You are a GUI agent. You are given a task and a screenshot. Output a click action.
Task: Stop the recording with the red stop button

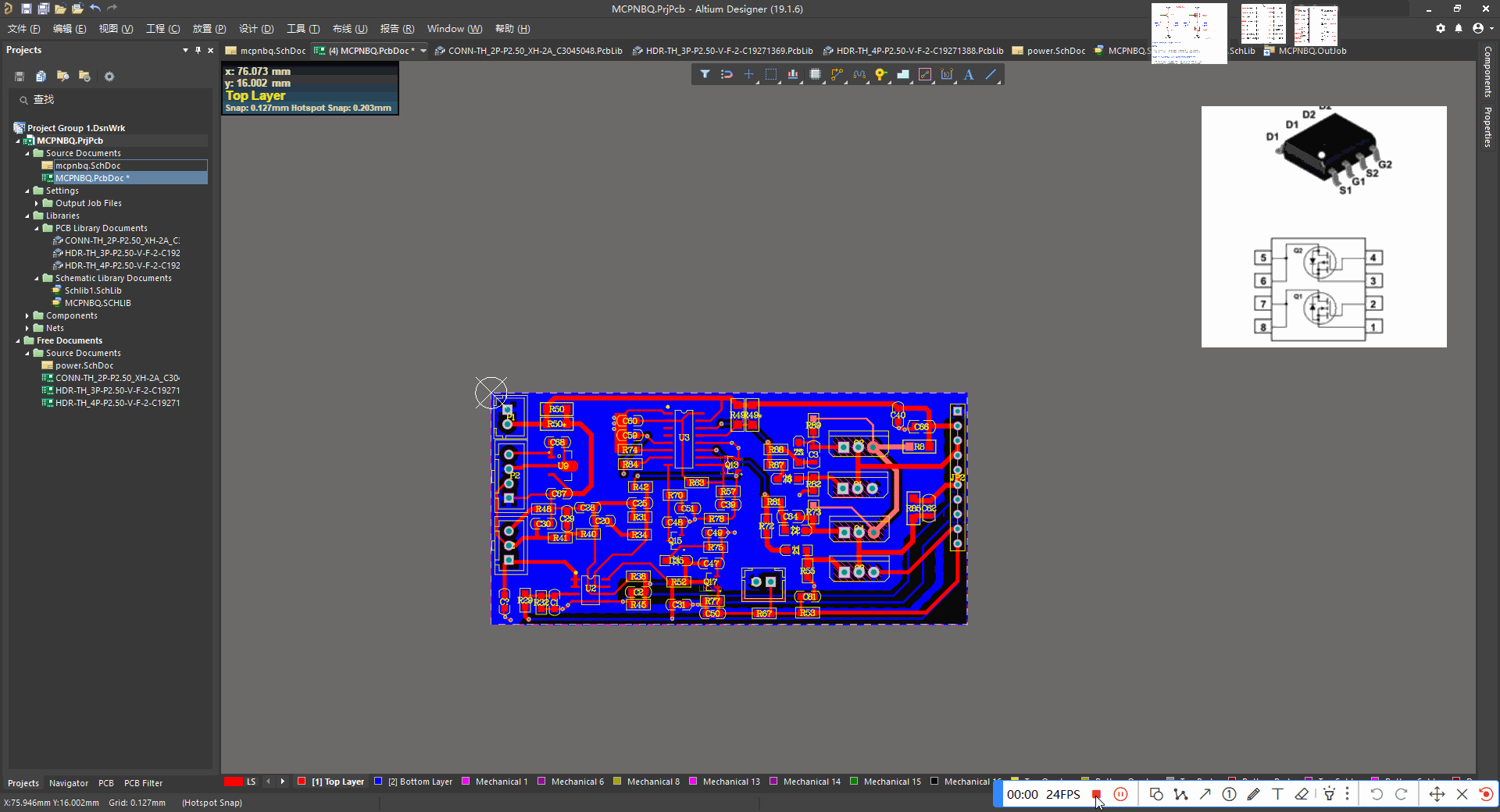click(1098, 794)
